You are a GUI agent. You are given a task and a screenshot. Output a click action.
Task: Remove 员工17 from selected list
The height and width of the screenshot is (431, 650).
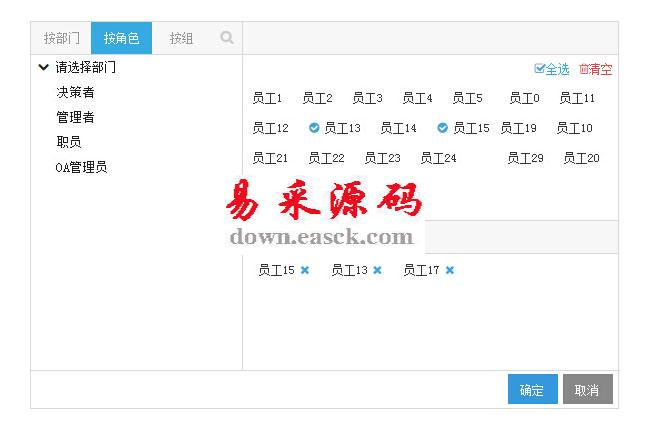pos(450,270)
